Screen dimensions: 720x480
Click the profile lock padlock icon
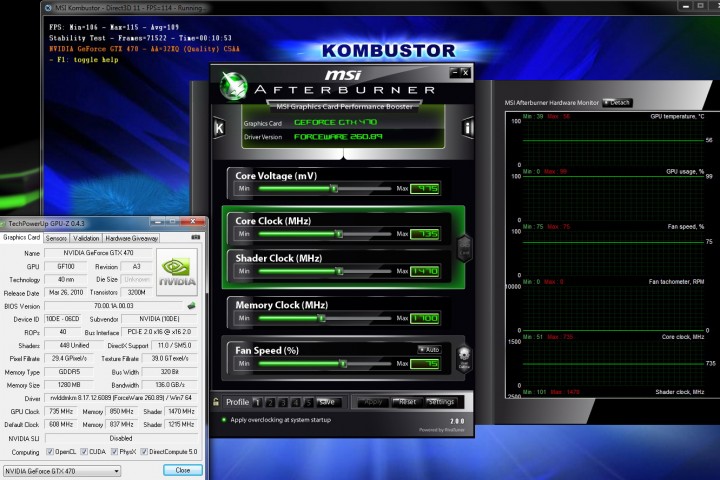[216, 402]
